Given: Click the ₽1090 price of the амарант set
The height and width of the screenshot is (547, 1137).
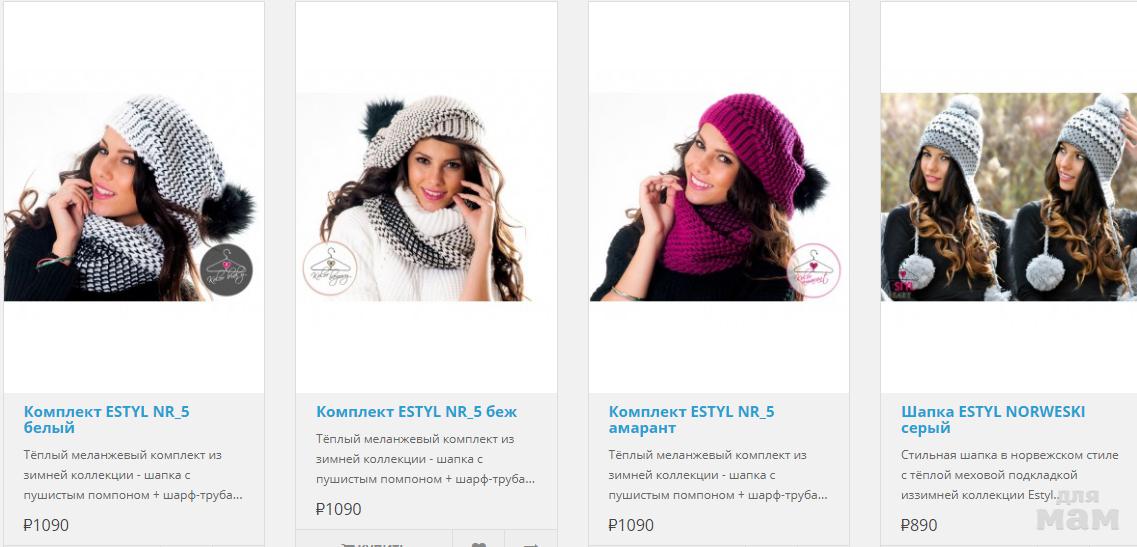Looking at the screenshot, I should click(631, 525).
